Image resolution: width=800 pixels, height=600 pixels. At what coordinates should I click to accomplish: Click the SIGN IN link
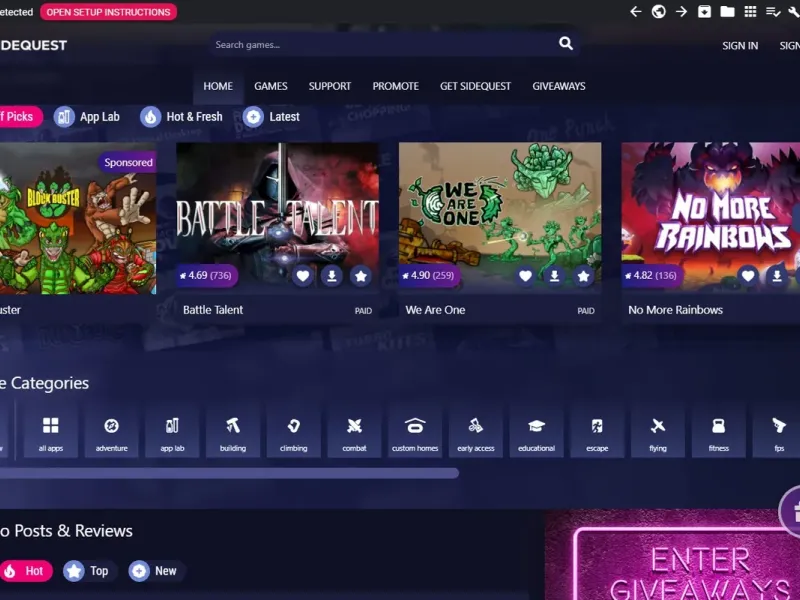click(x=740, y=46)
